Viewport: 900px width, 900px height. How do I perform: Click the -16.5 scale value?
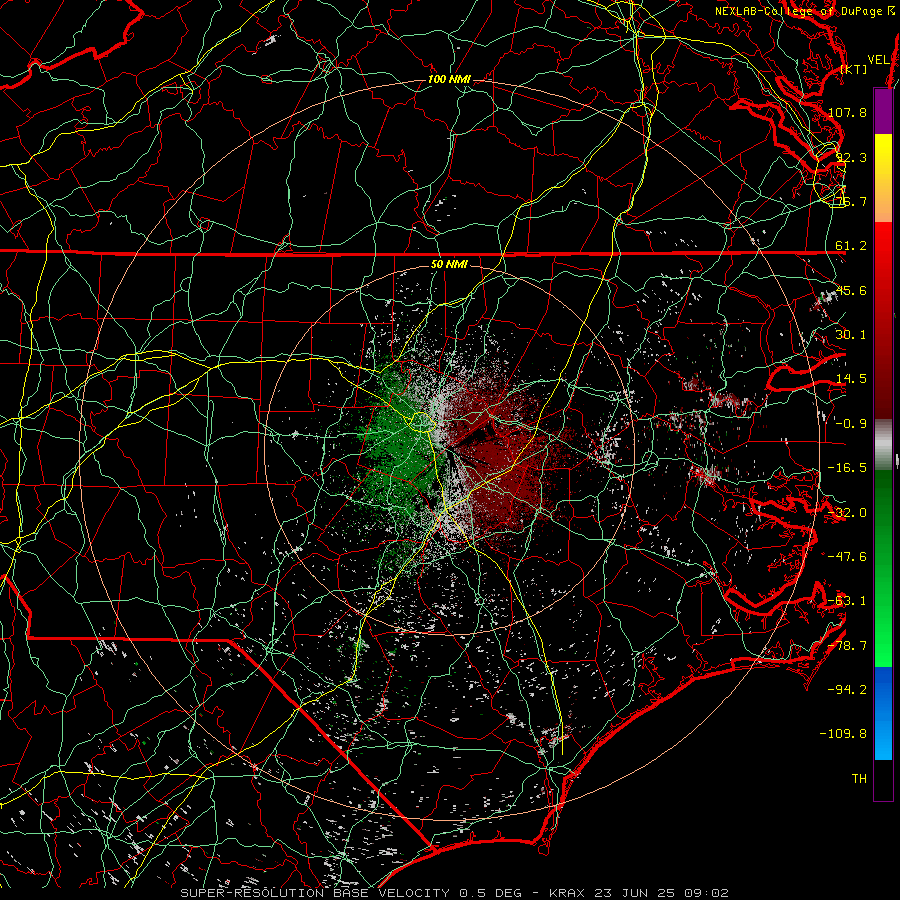pos(847,468)
